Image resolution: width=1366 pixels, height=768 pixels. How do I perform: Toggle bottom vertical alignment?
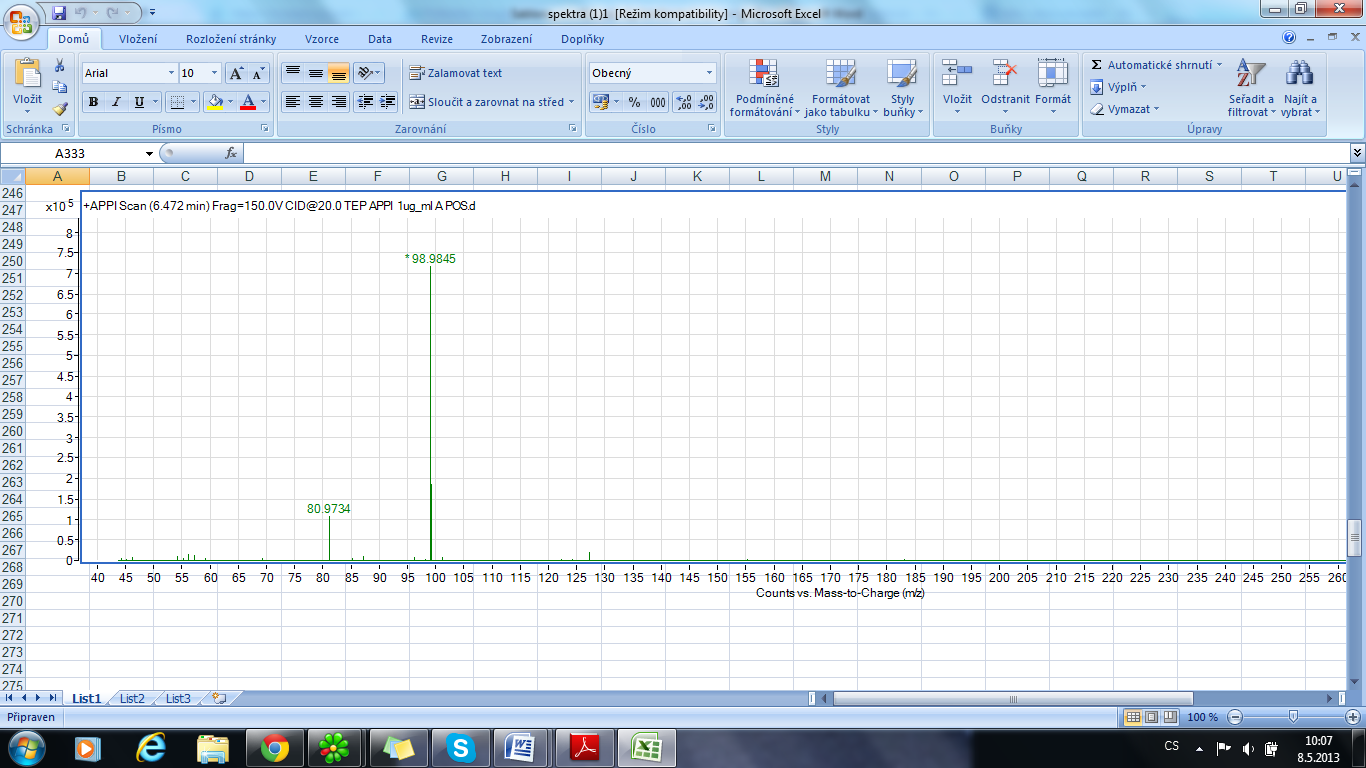(x=338, y=73)
